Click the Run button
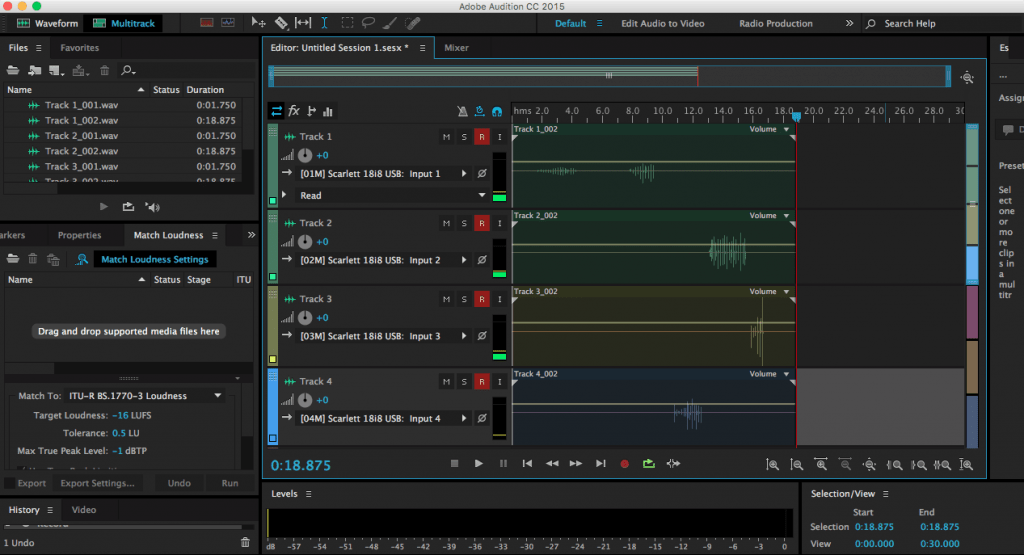The image size is (1024, 555). pos(230,483)
